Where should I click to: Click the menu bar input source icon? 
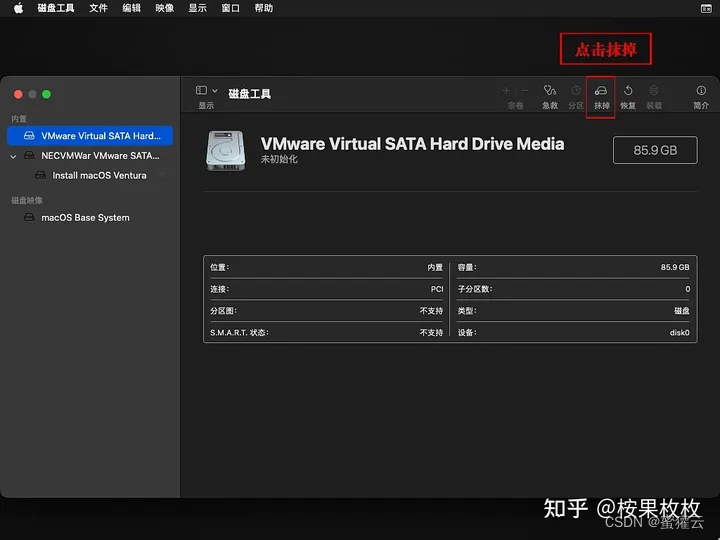pyautogui.click(x=706, y=8)
